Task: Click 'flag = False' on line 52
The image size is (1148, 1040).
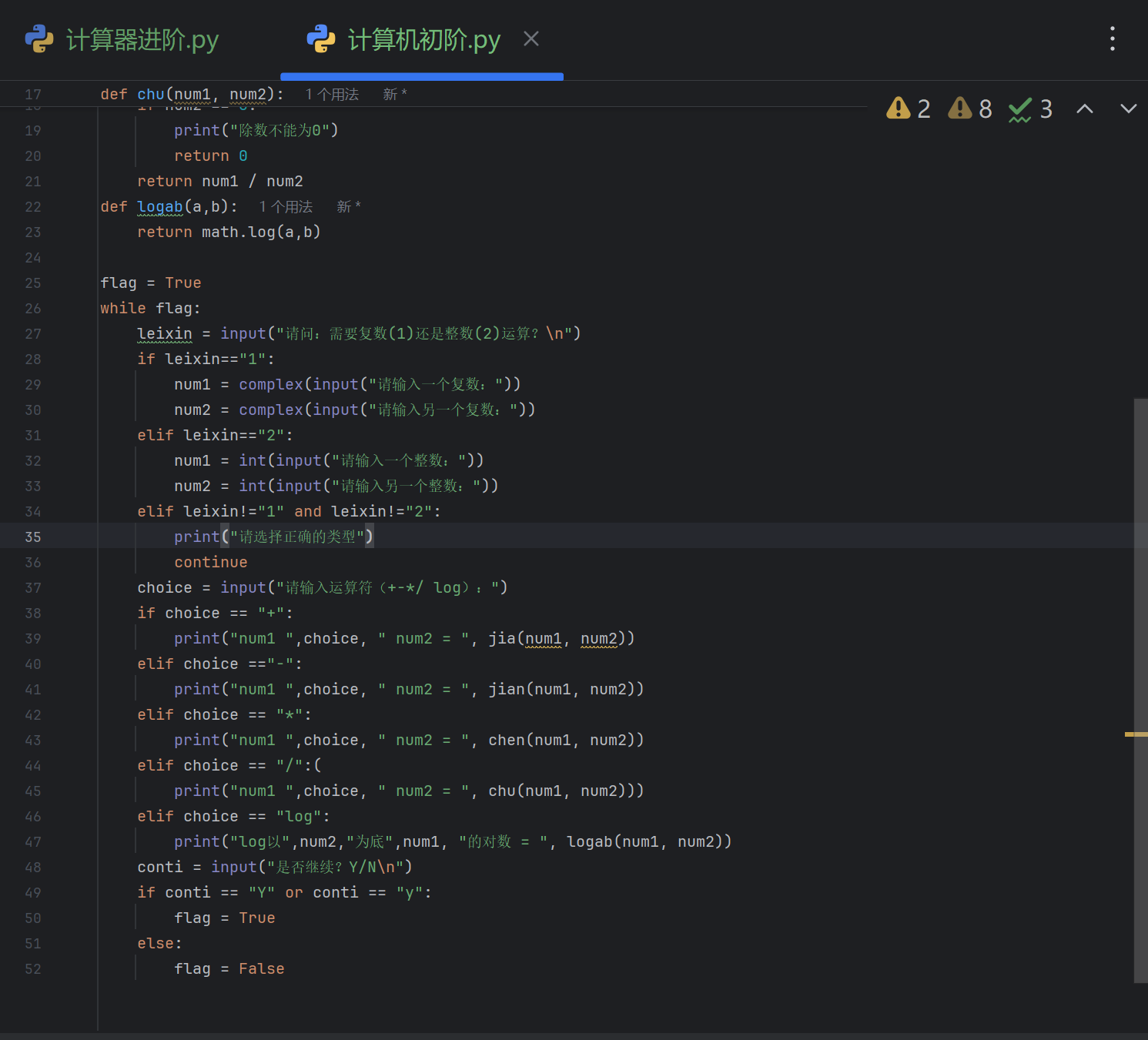Action: pyautogui.click(x=229, y=968)
